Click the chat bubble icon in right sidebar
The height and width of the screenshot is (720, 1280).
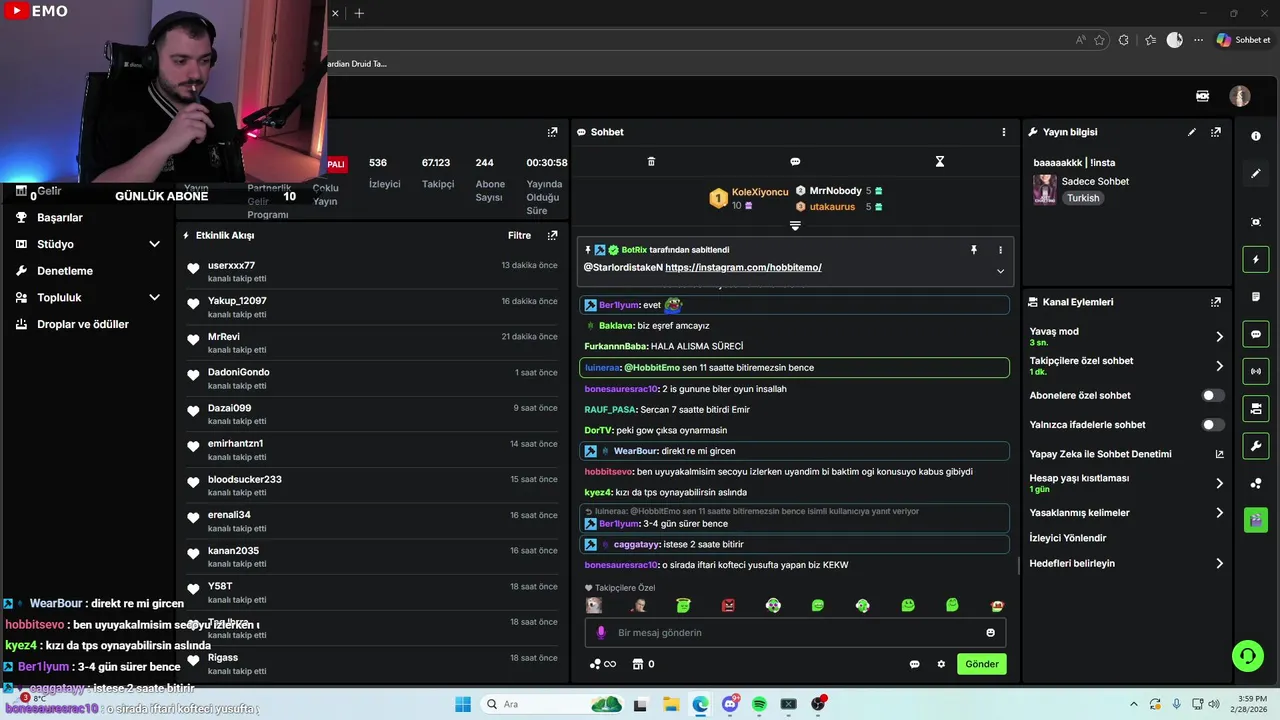(x=1256, y=334)
